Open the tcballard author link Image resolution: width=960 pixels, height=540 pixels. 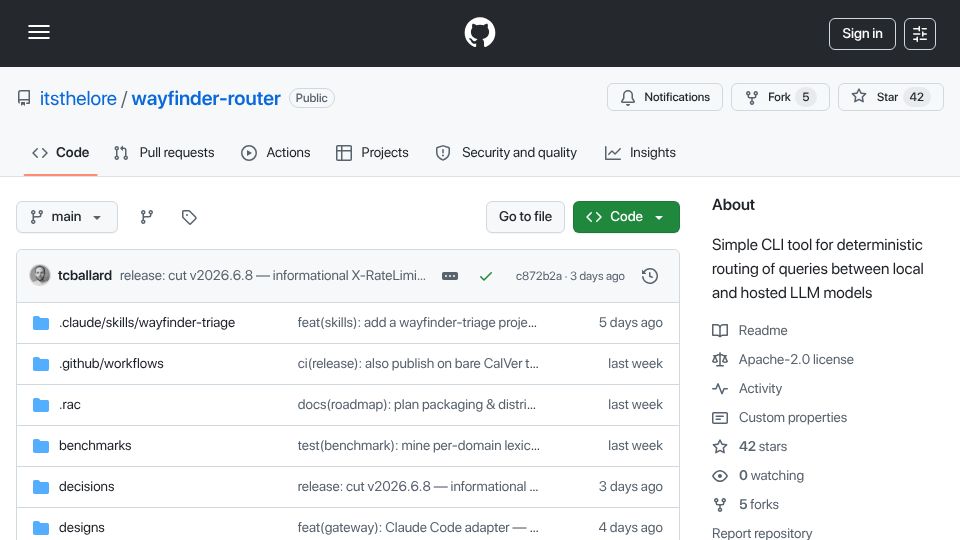point(84,276)
